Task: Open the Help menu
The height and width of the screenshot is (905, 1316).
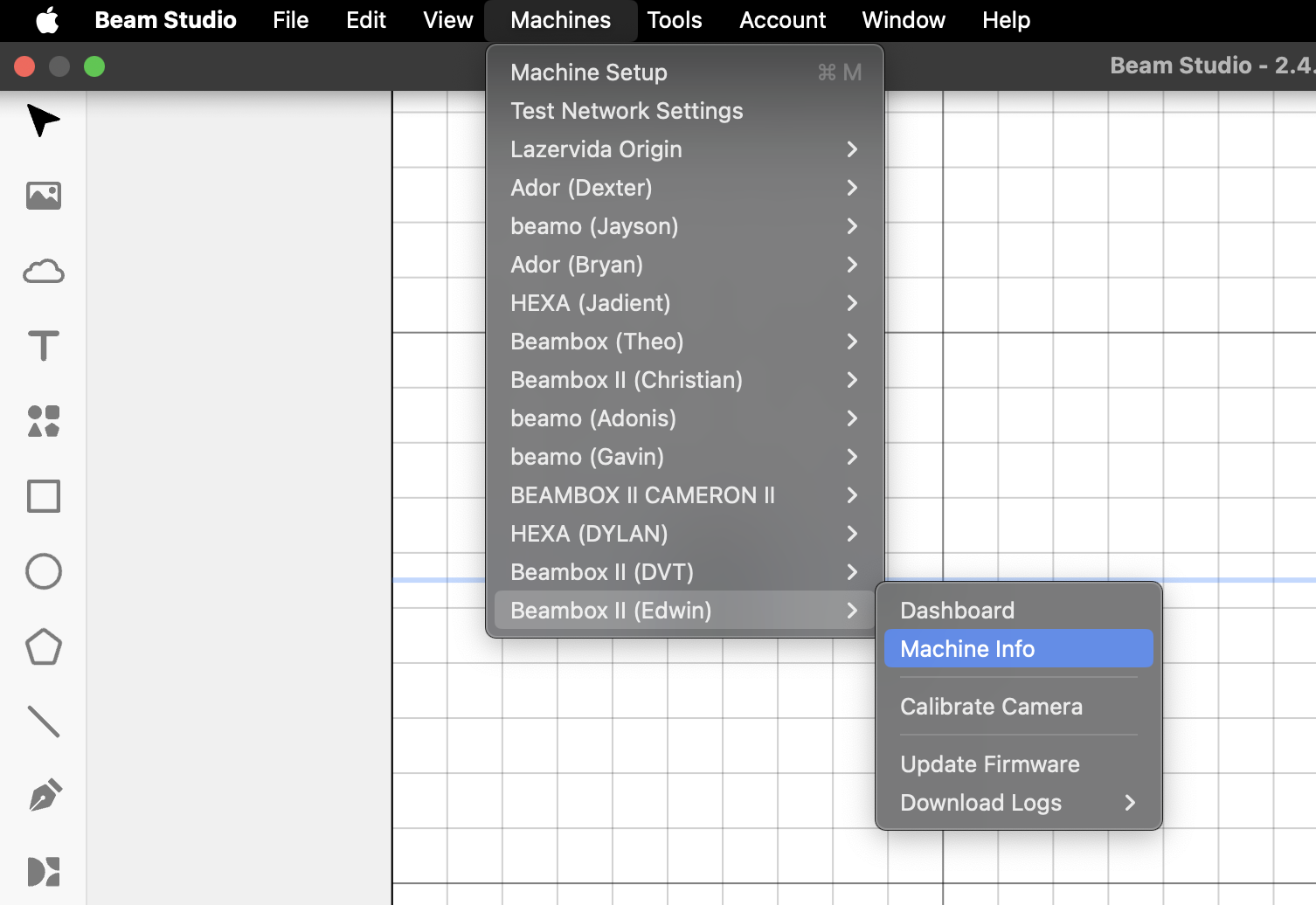Action: 1006,20
